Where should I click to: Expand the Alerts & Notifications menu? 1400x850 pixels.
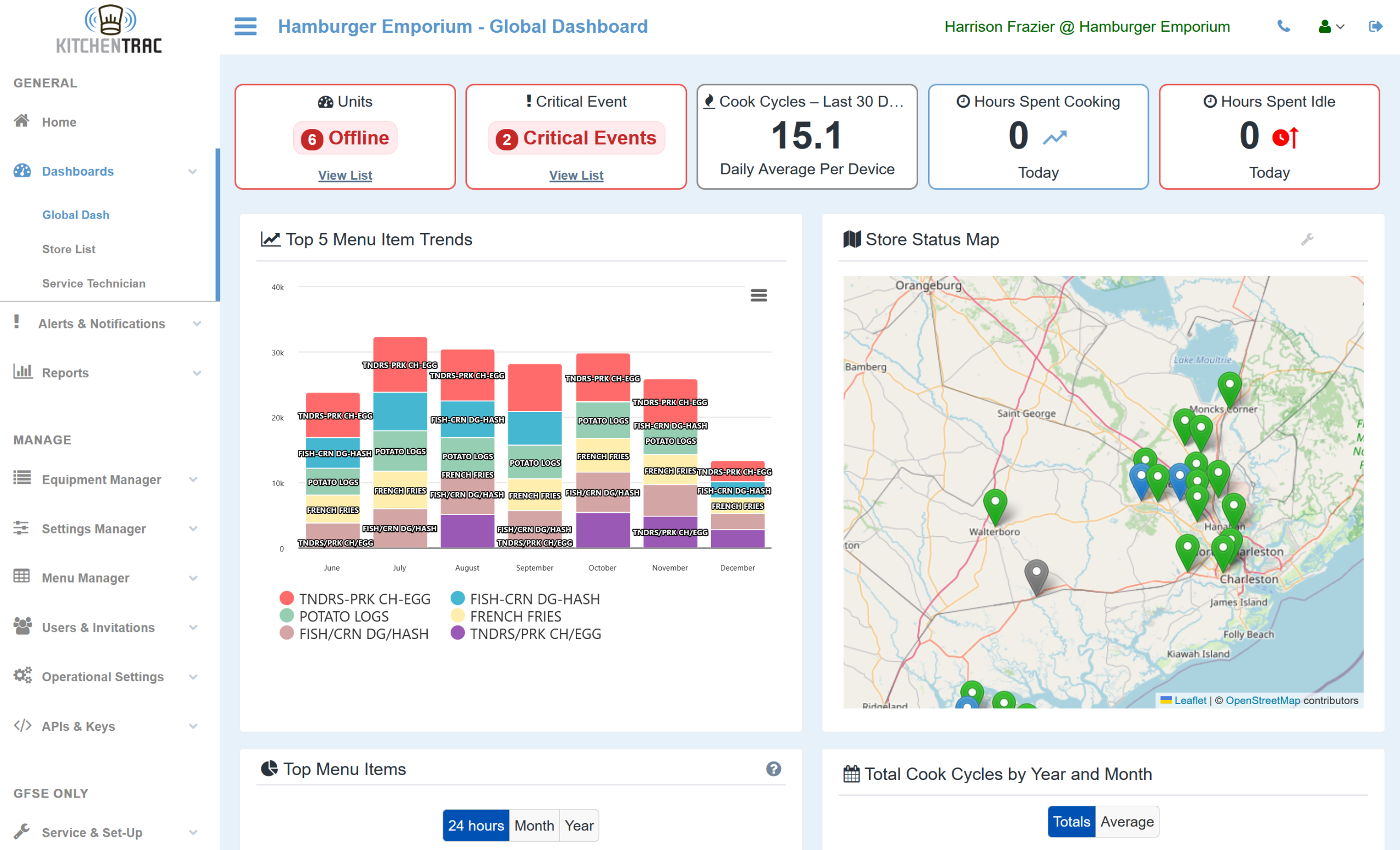click(102, 324)
